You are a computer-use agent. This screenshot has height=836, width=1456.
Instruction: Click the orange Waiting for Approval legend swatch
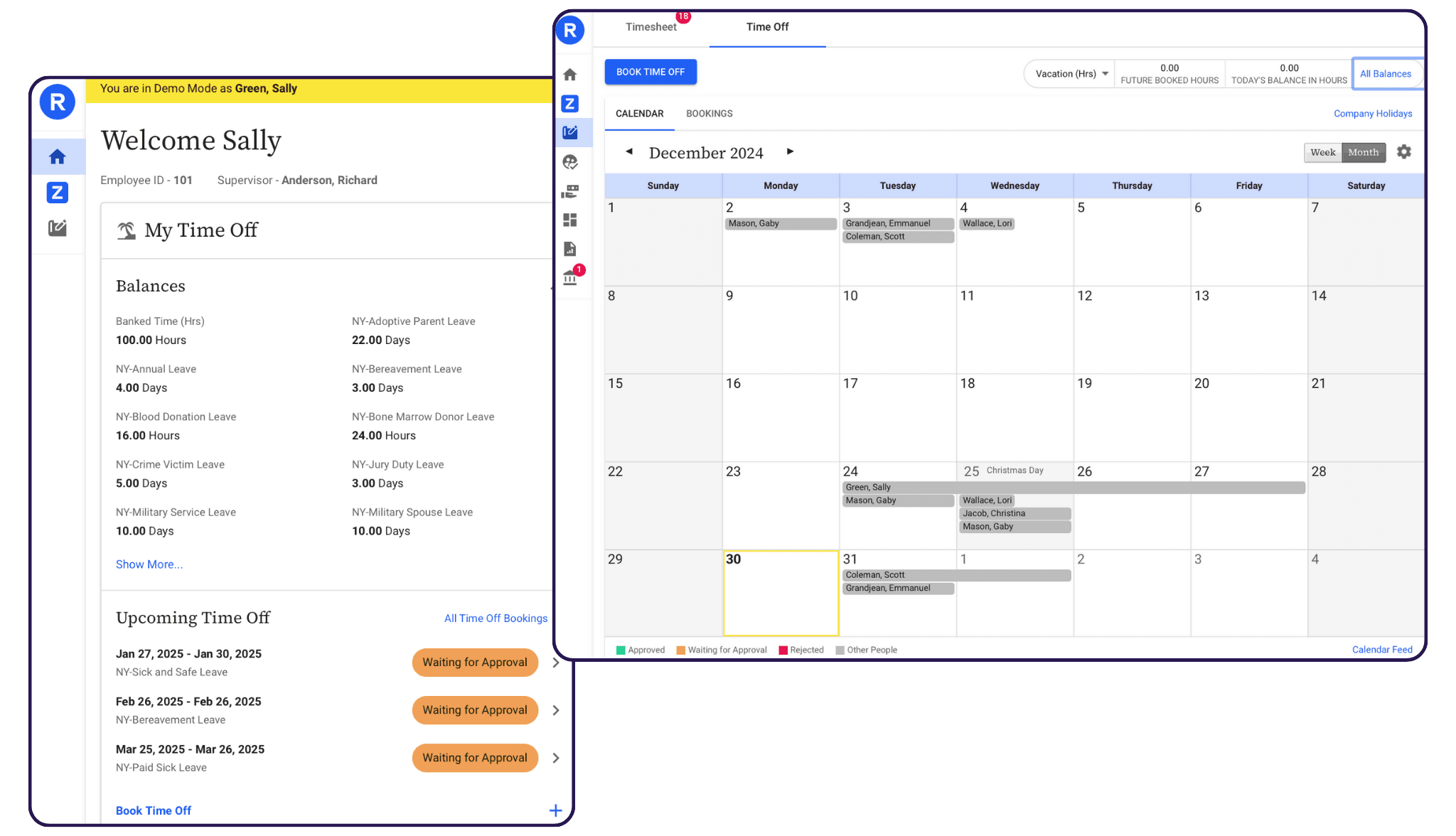(680, 650)
